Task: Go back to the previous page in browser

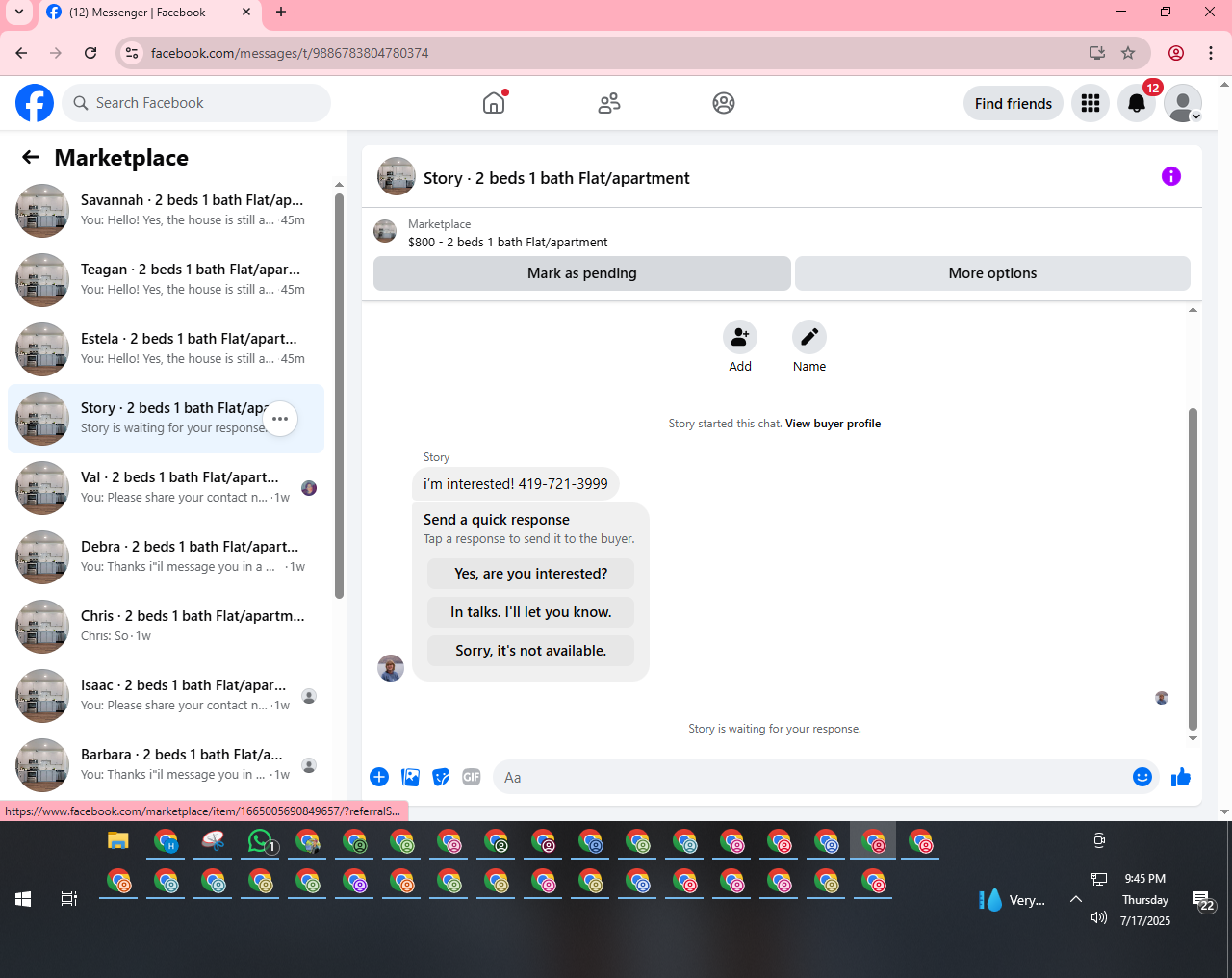Action: 21,53
